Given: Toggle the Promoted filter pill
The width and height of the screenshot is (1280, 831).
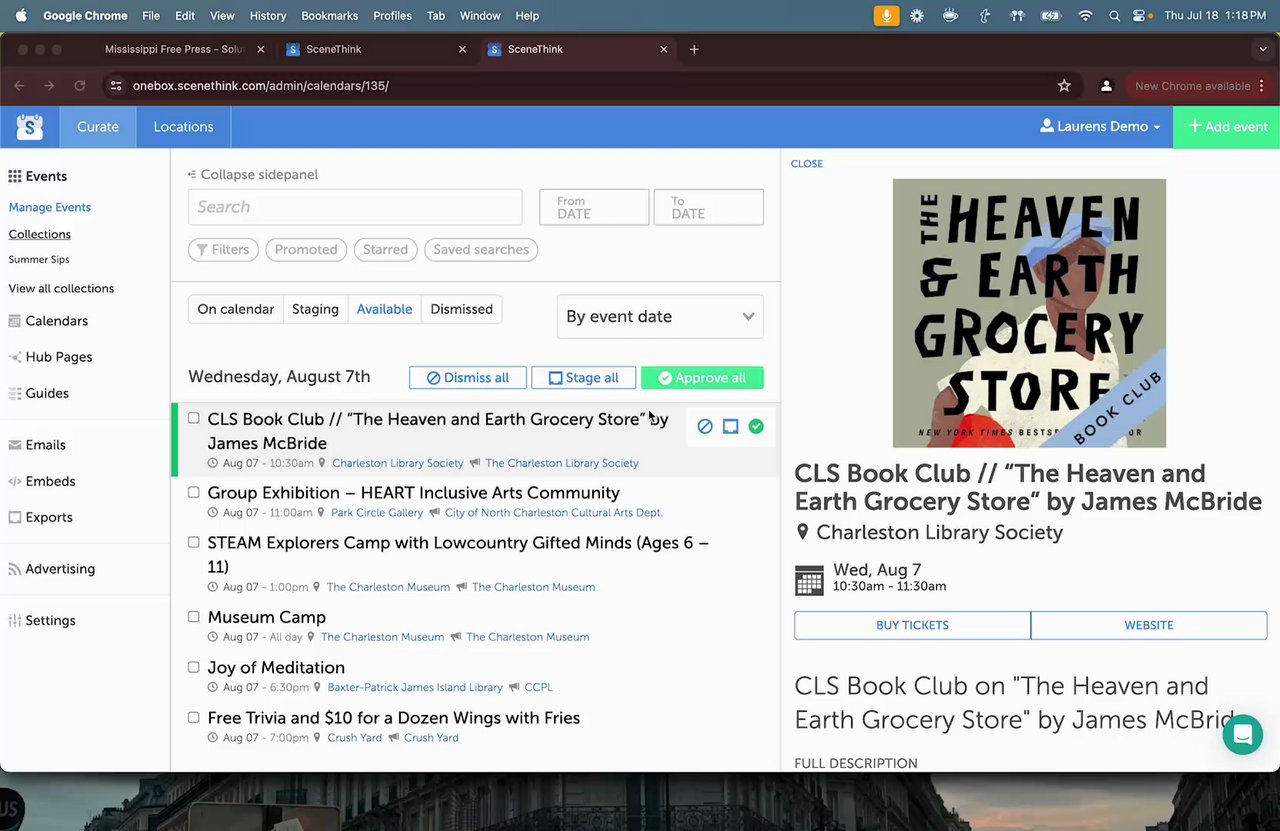Looking at the screenshot, I should (x=306, y=250).
